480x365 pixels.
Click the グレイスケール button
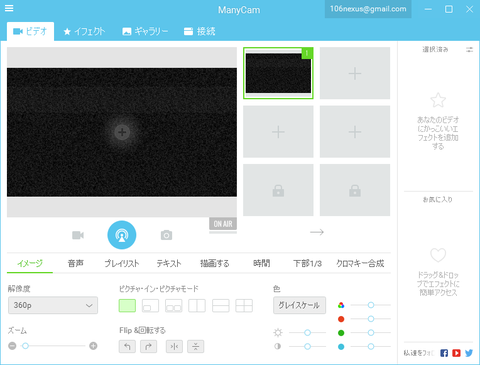click(x=299, y=305)
